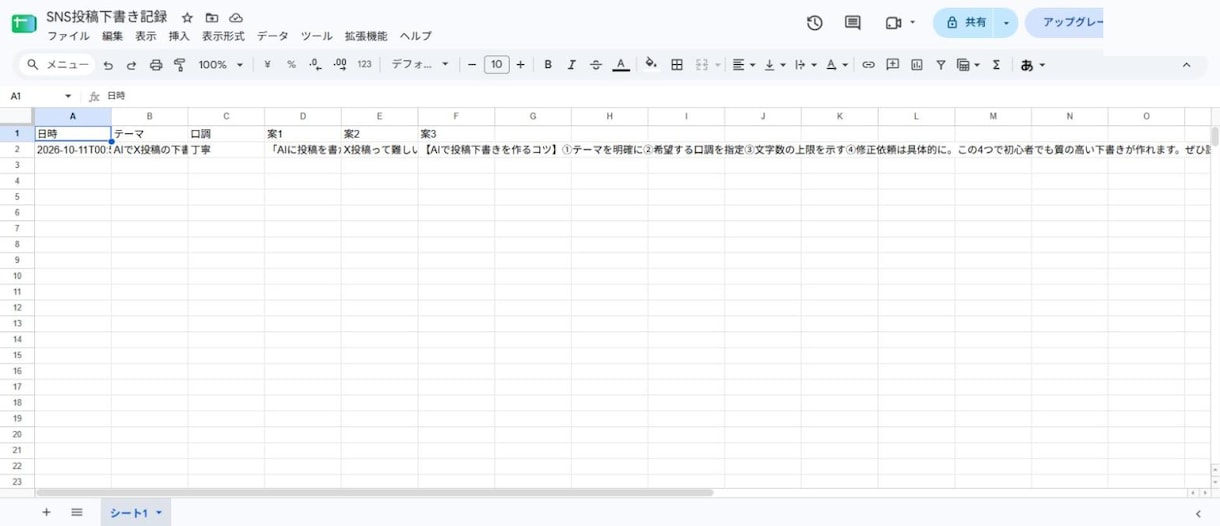Click the print icon in toolbar
The image size is (1220, 526).
click(x=156, y=65)
